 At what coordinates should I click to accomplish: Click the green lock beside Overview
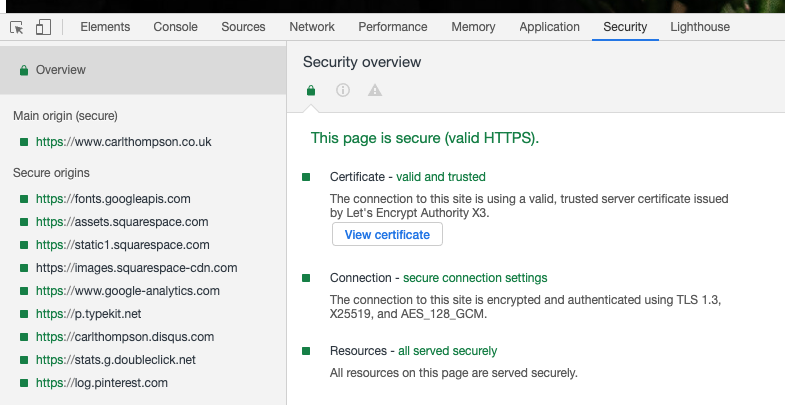coord(24,70)
